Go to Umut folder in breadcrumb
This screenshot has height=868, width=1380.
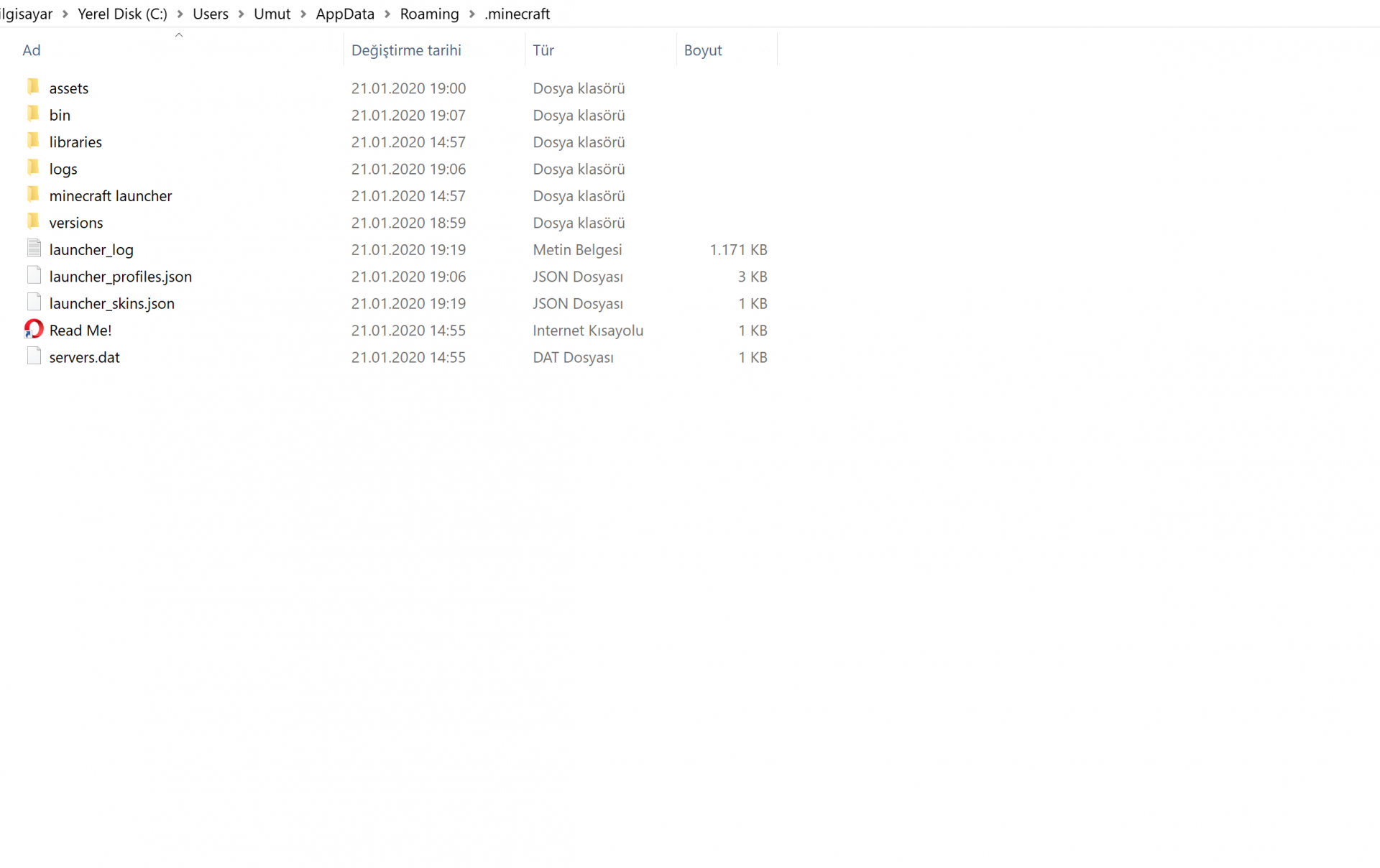[x=272, y=14]
